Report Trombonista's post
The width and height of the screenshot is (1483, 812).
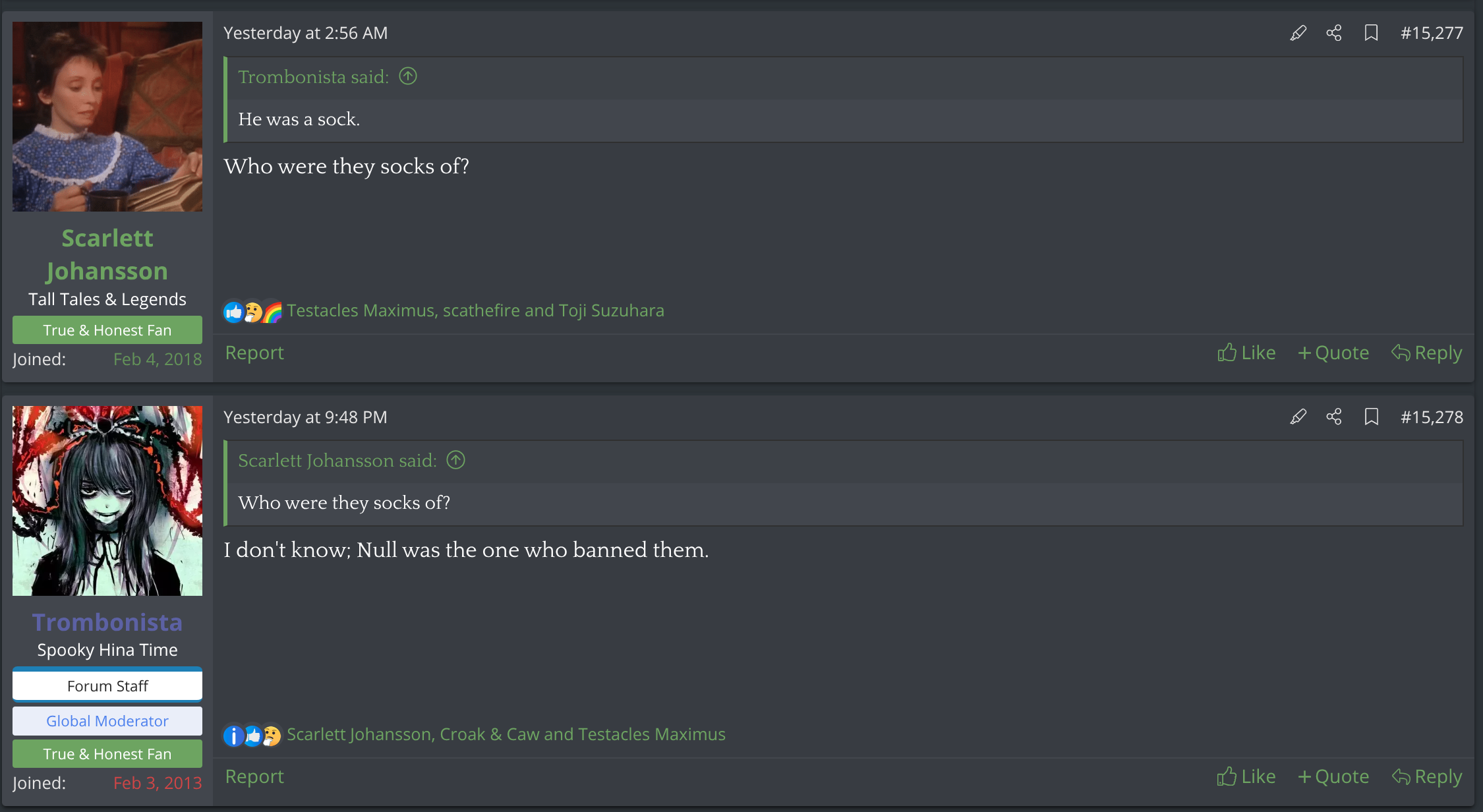(254, 776)
